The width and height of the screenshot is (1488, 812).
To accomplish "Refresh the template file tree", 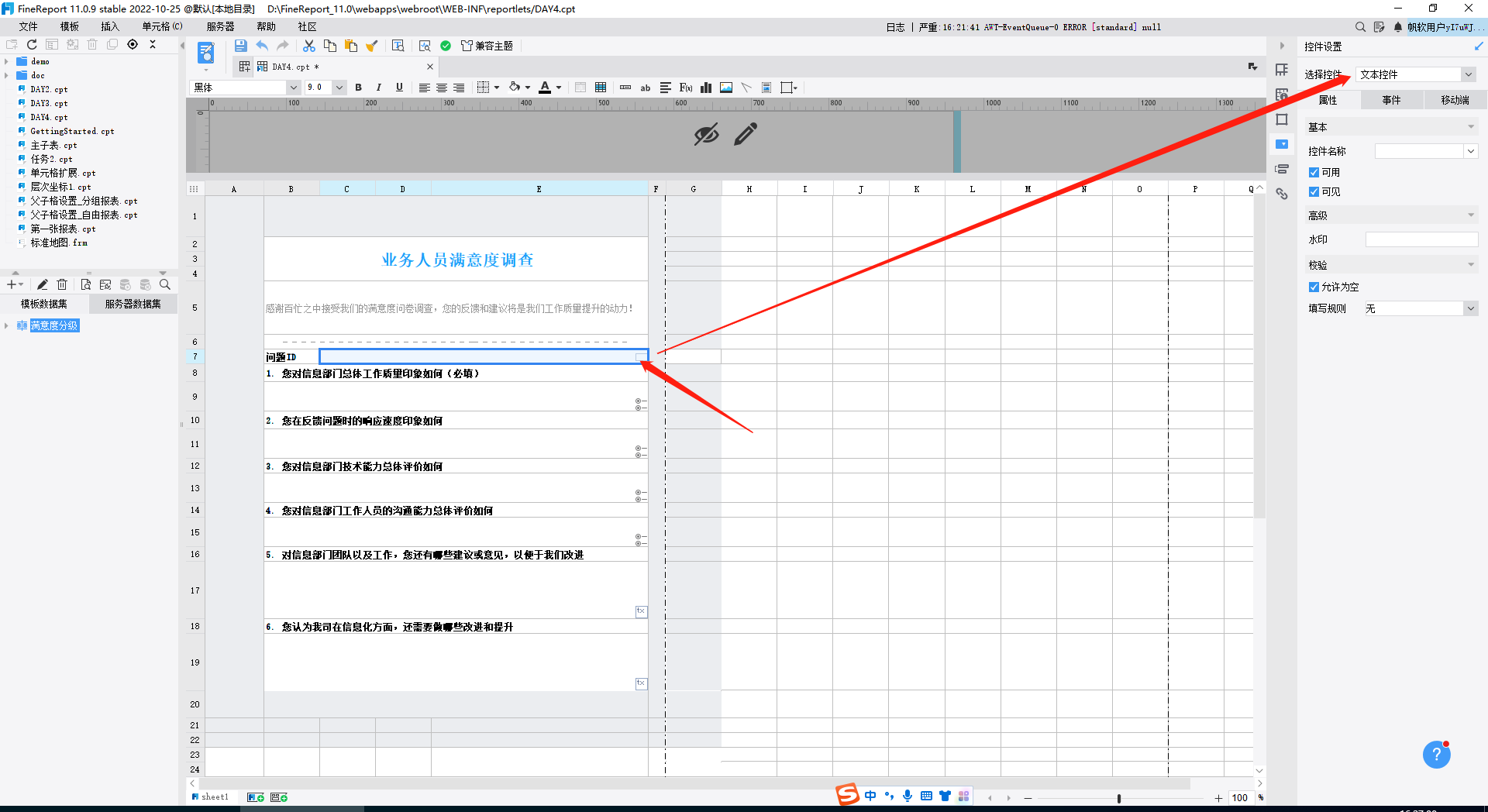I will point(32,45).
